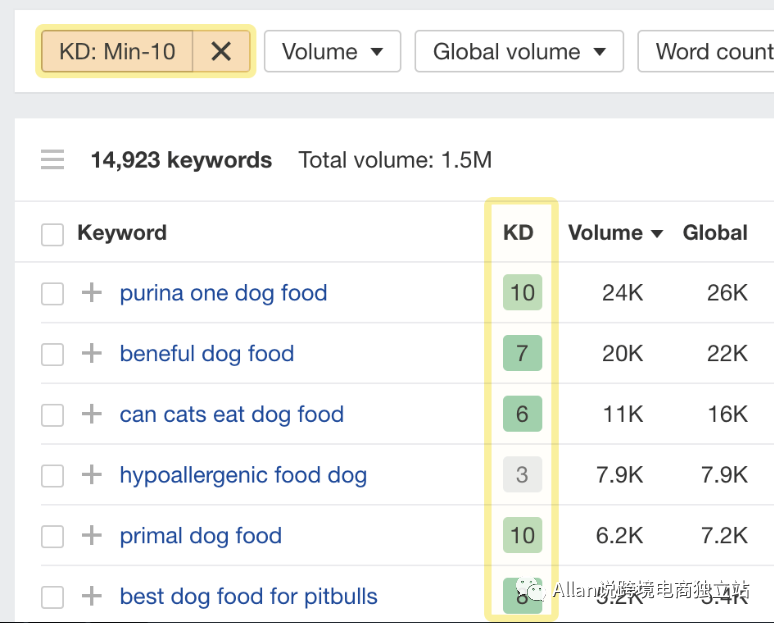The height and width of the screenshot is (623, 774).
Task: Open the can cats eat dog food link
Action: [x=232, y=415]
